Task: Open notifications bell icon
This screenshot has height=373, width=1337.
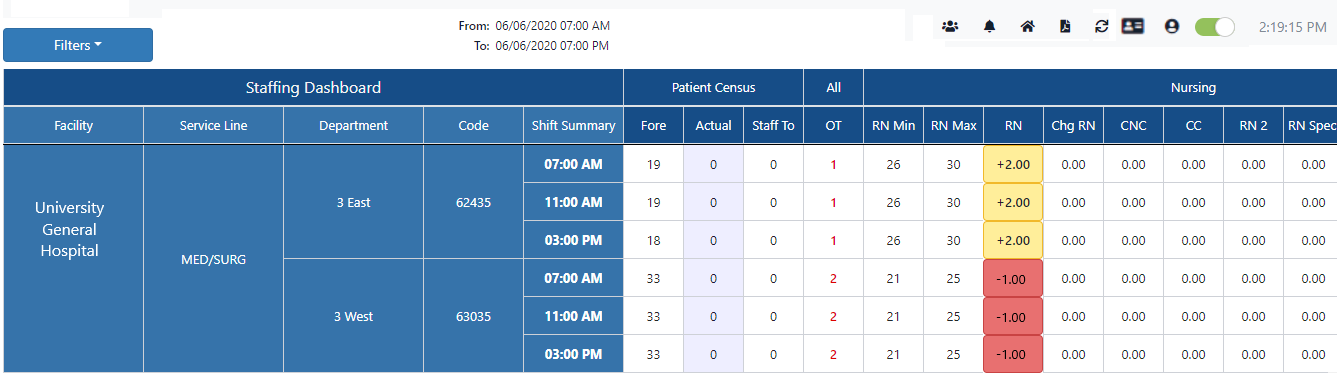Action: tap(989, 27)
